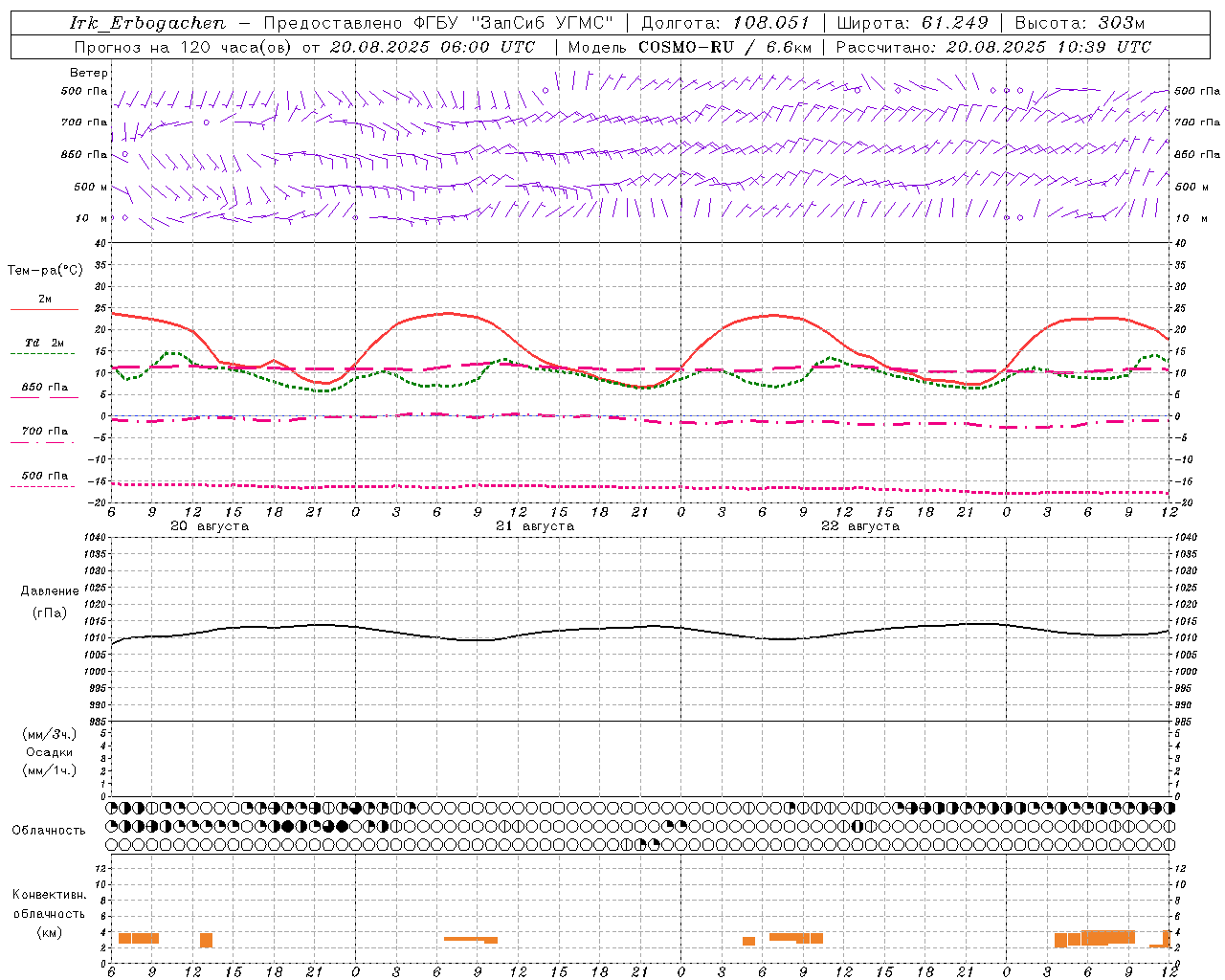Click the "Конвективн." convective label
This screenshot has width=1225, height=980.
point(50,895)
